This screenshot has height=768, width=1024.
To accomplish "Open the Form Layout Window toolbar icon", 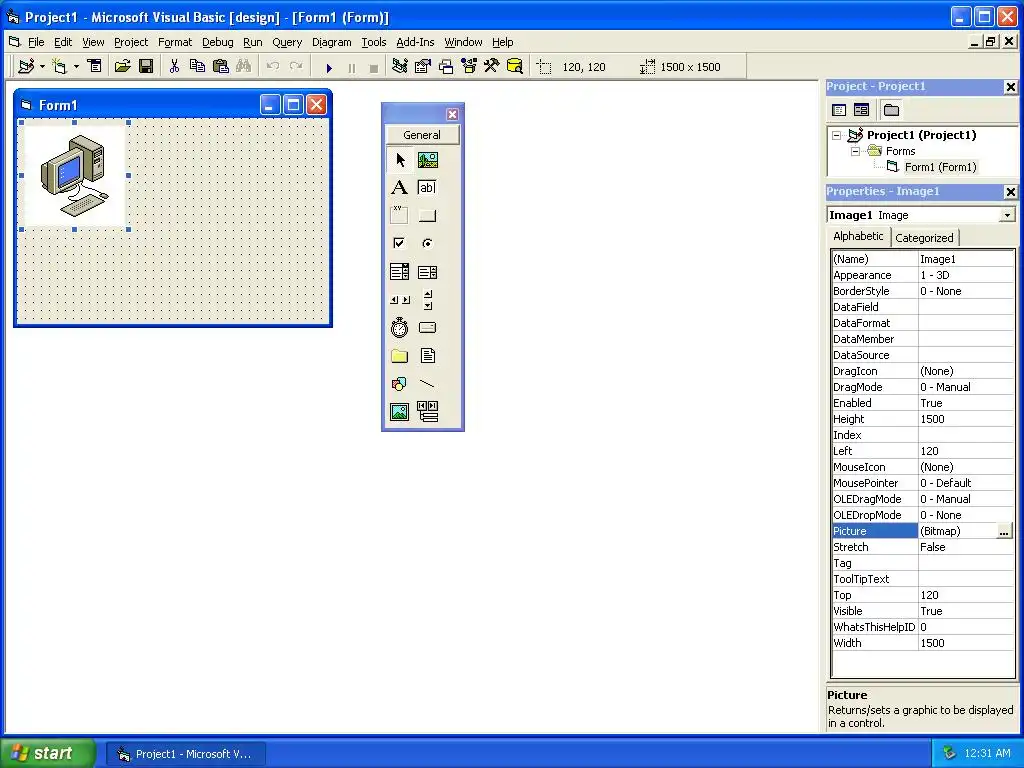I will 446,66.
